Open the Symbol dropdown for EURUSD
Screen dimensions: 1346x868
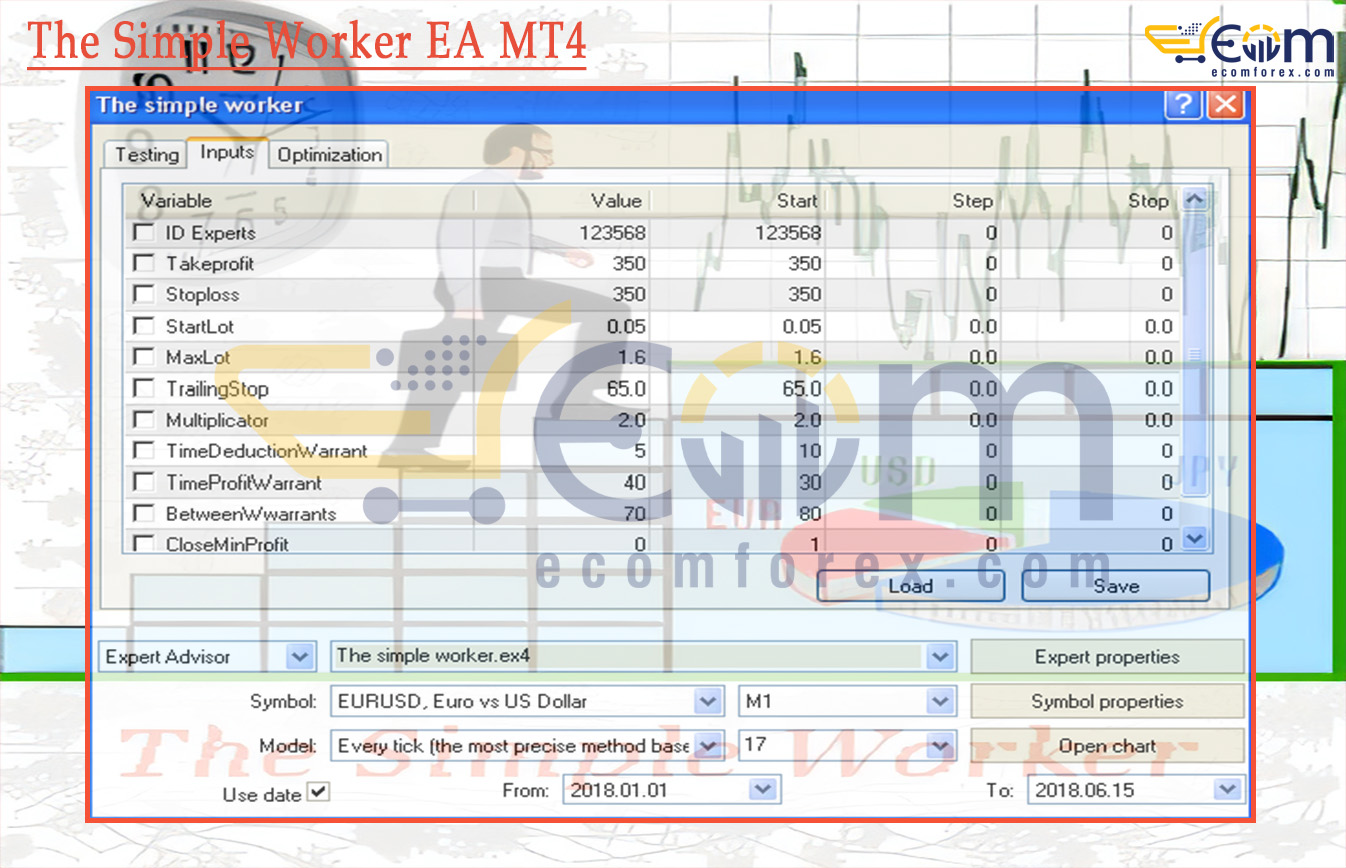click(708, 702)
